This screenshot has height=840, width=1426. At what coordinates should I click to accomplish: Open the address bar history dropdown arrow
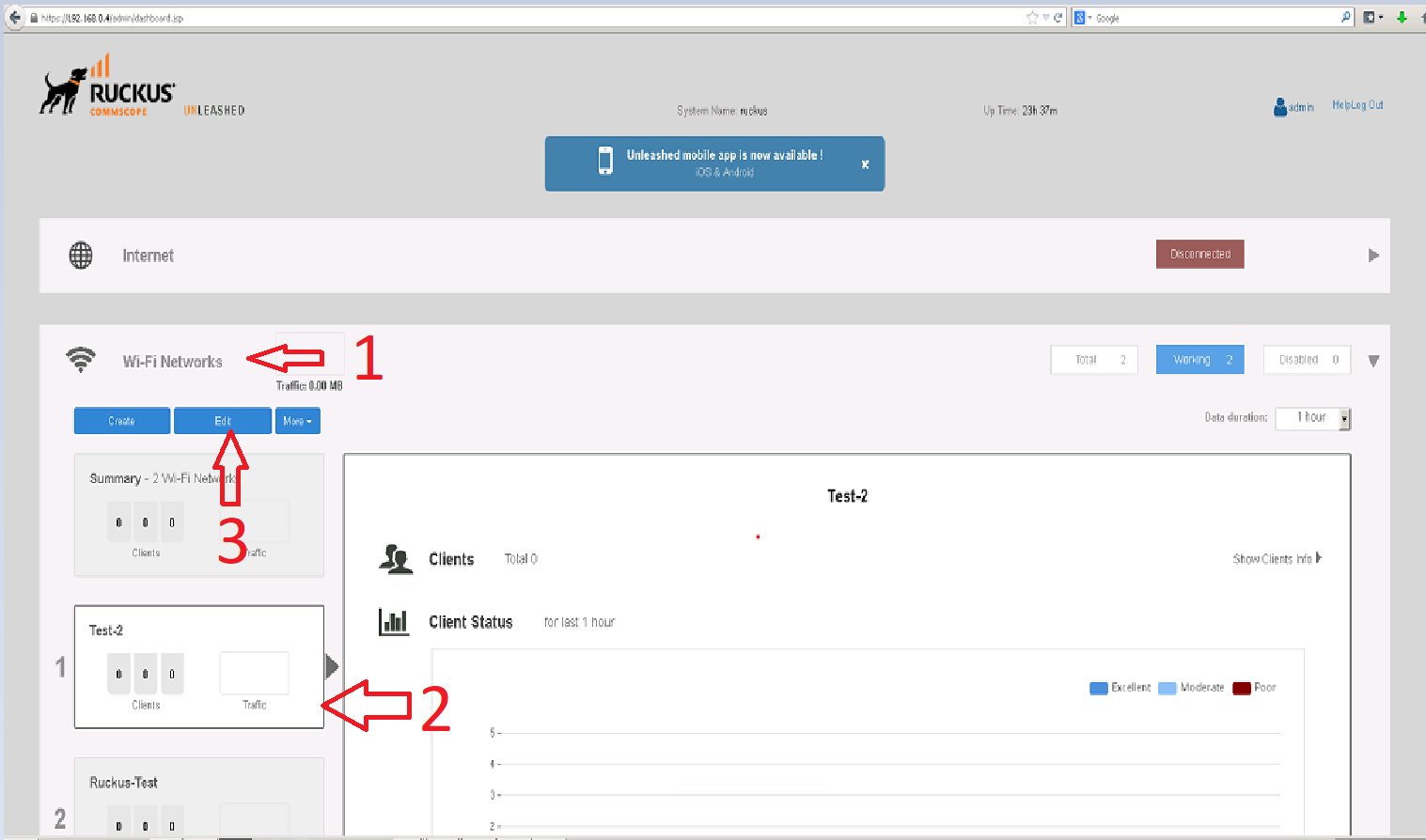coord(1045,18)
